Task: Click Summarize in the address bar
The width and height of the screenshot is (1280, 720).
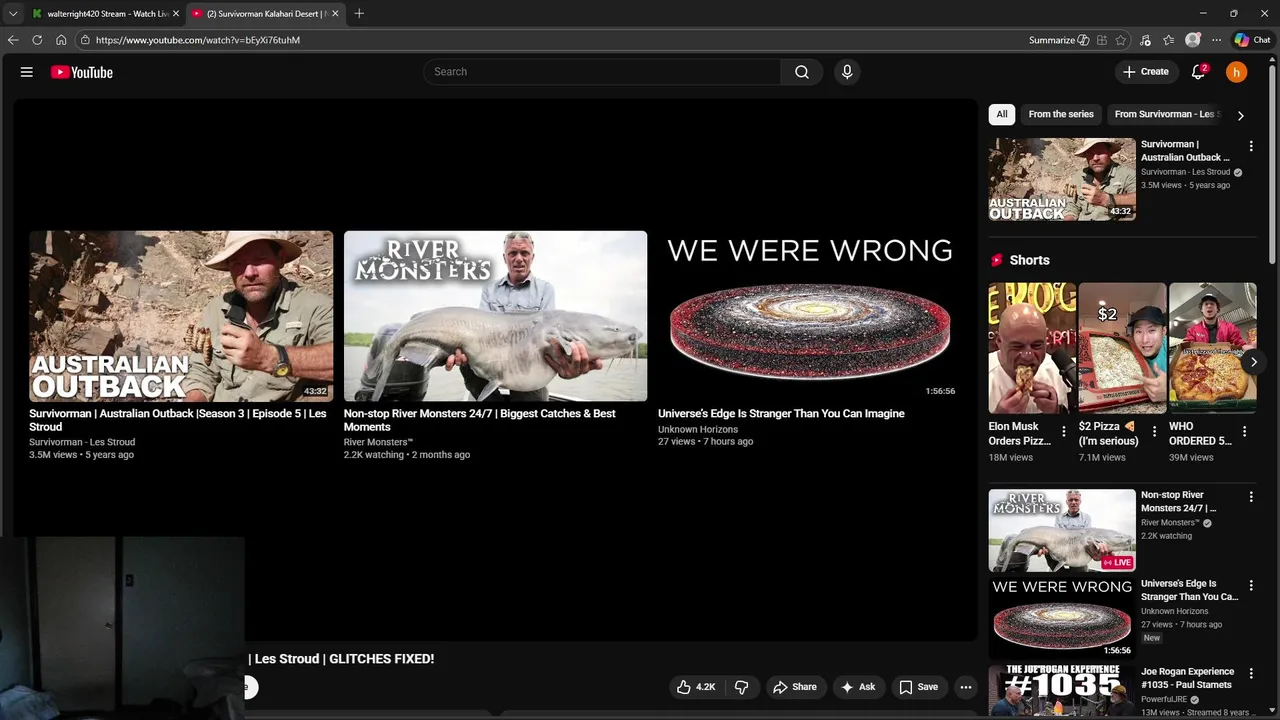Action: tap(1058, 40)
